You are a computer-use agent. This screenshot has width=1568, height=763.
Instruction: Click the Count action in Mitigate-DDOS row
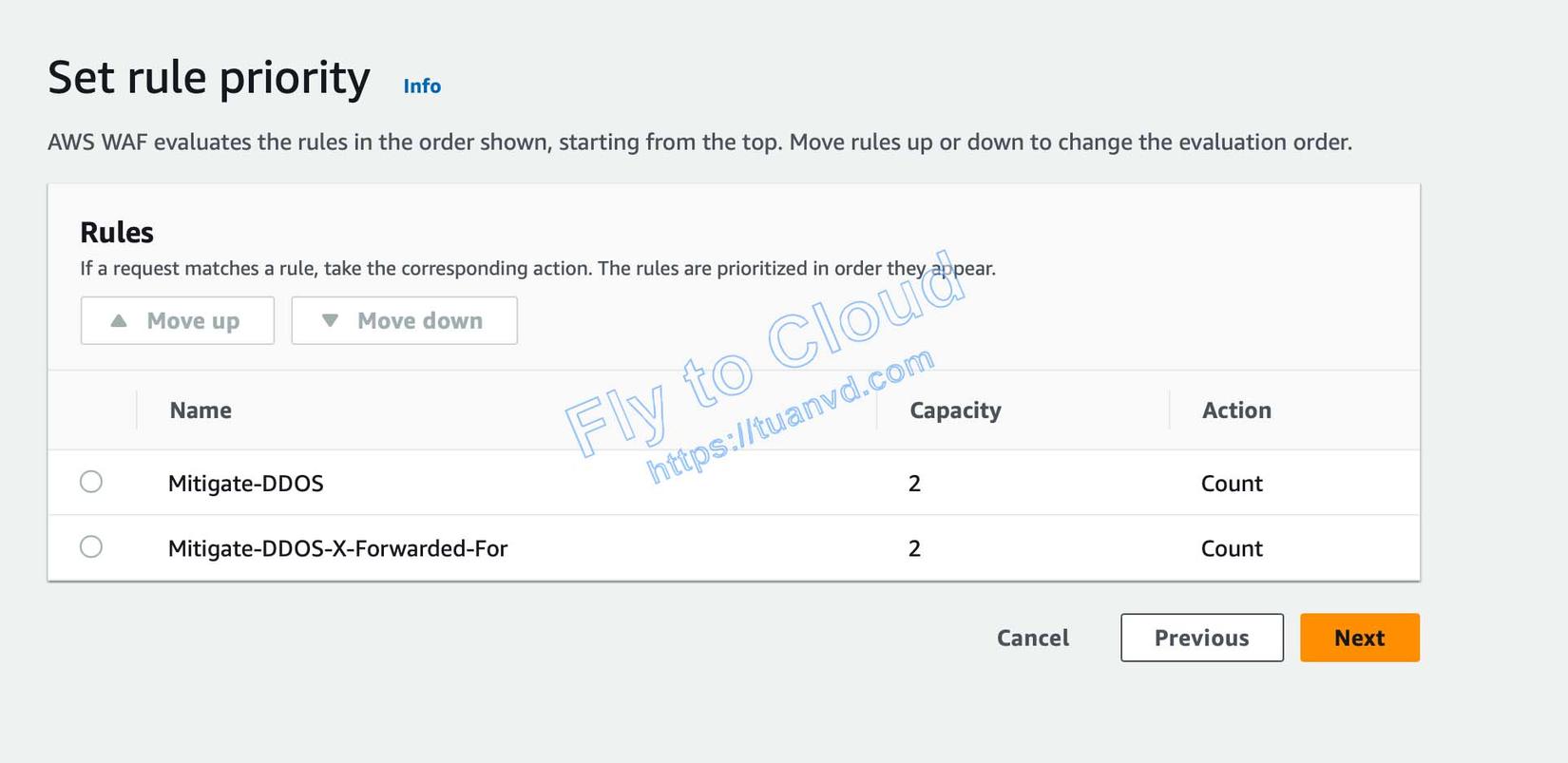[x=1232, y=484]
